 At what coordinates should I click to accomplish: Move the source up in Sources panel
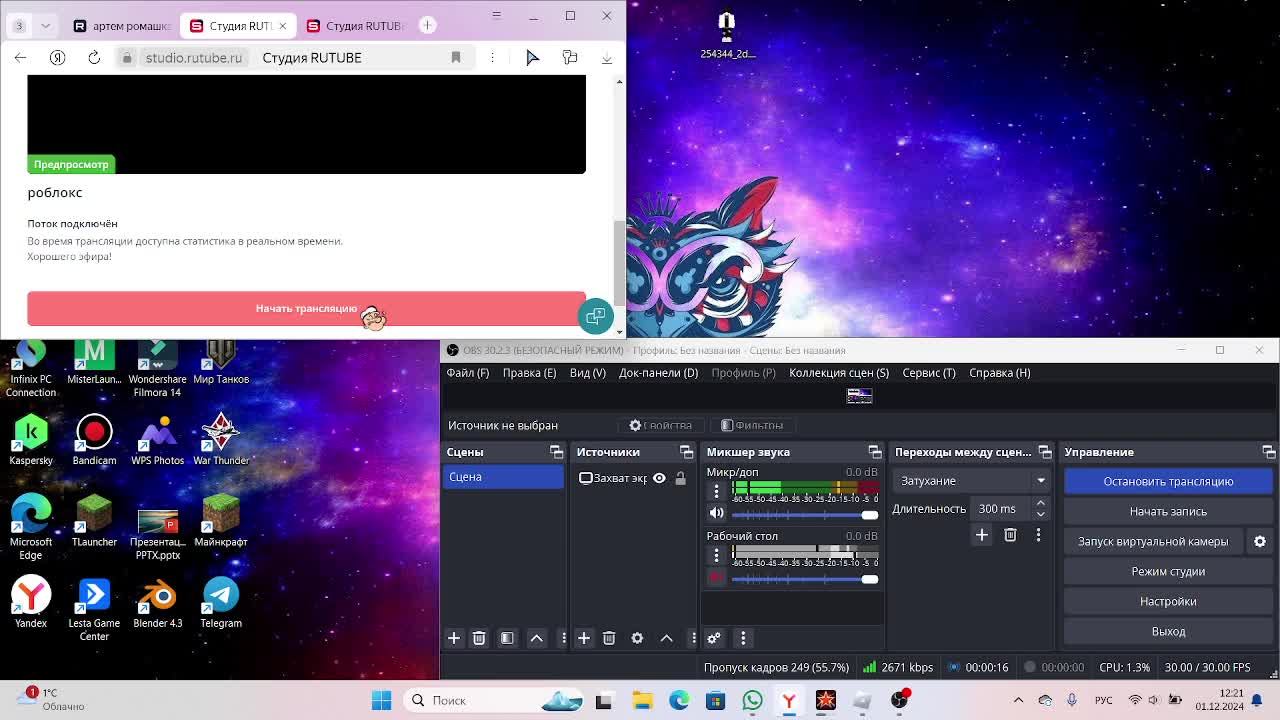[x=666, y=638]
